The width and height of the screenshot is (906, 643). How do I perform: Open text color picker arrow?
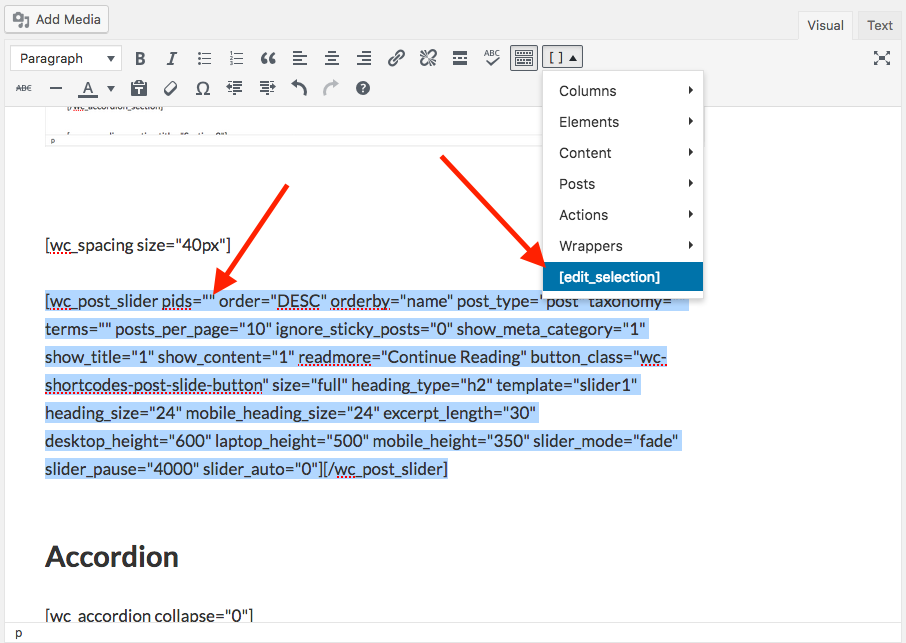tap(111, 88)
